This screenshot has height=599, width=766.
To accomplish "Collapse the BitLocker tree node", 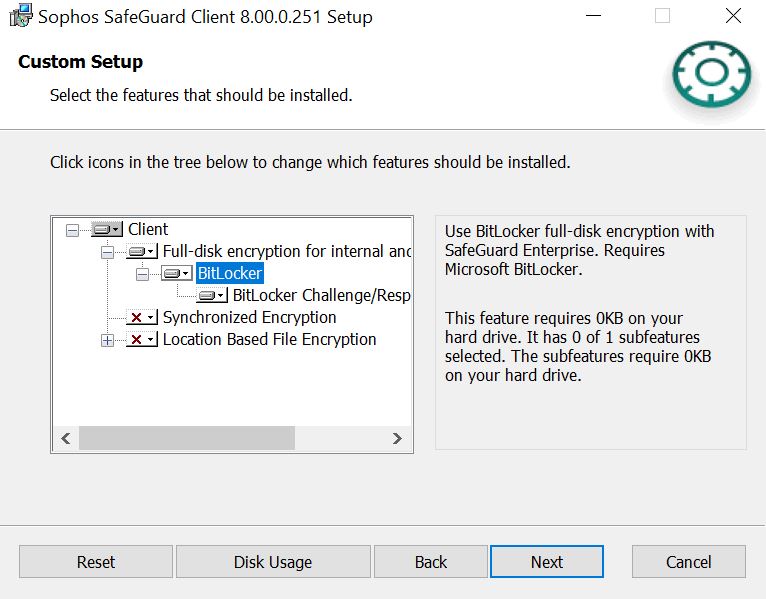I will pyautogui.click(x=143, y=274).
